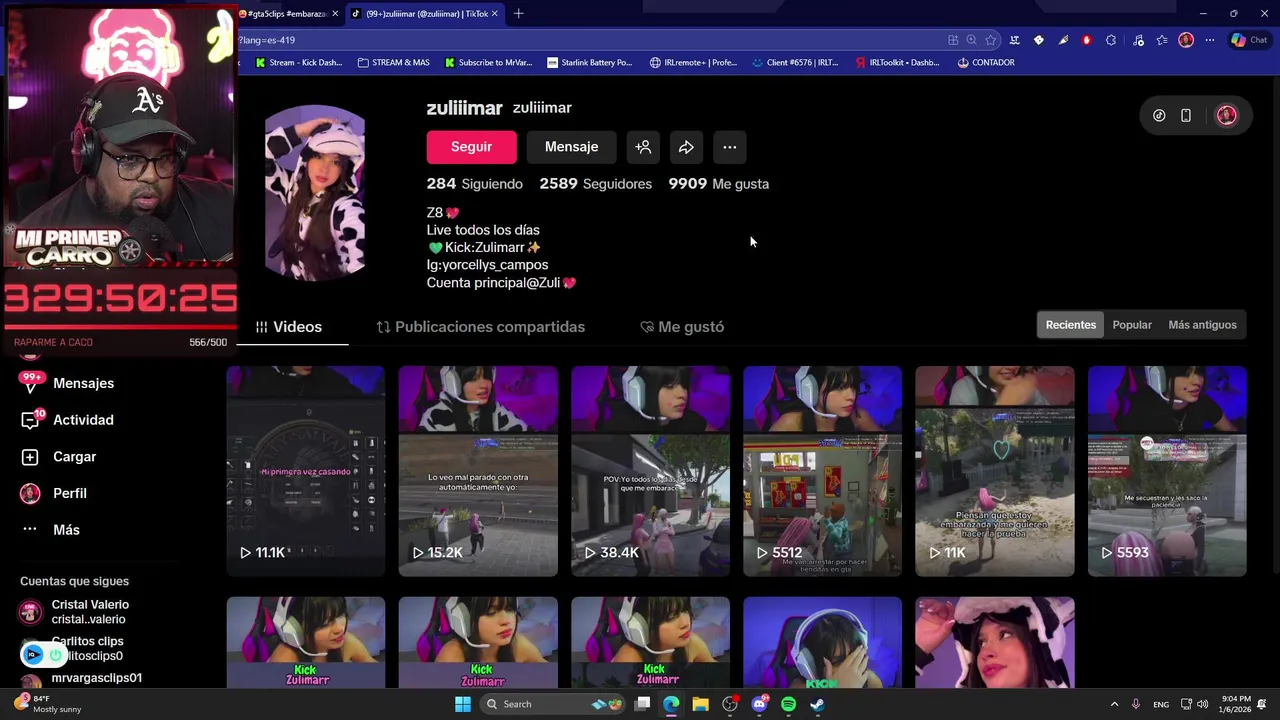This screenshot has width=1280, height=720.
Task: Open File Explorer from the taskbar
Action: [x=700, y=704]
